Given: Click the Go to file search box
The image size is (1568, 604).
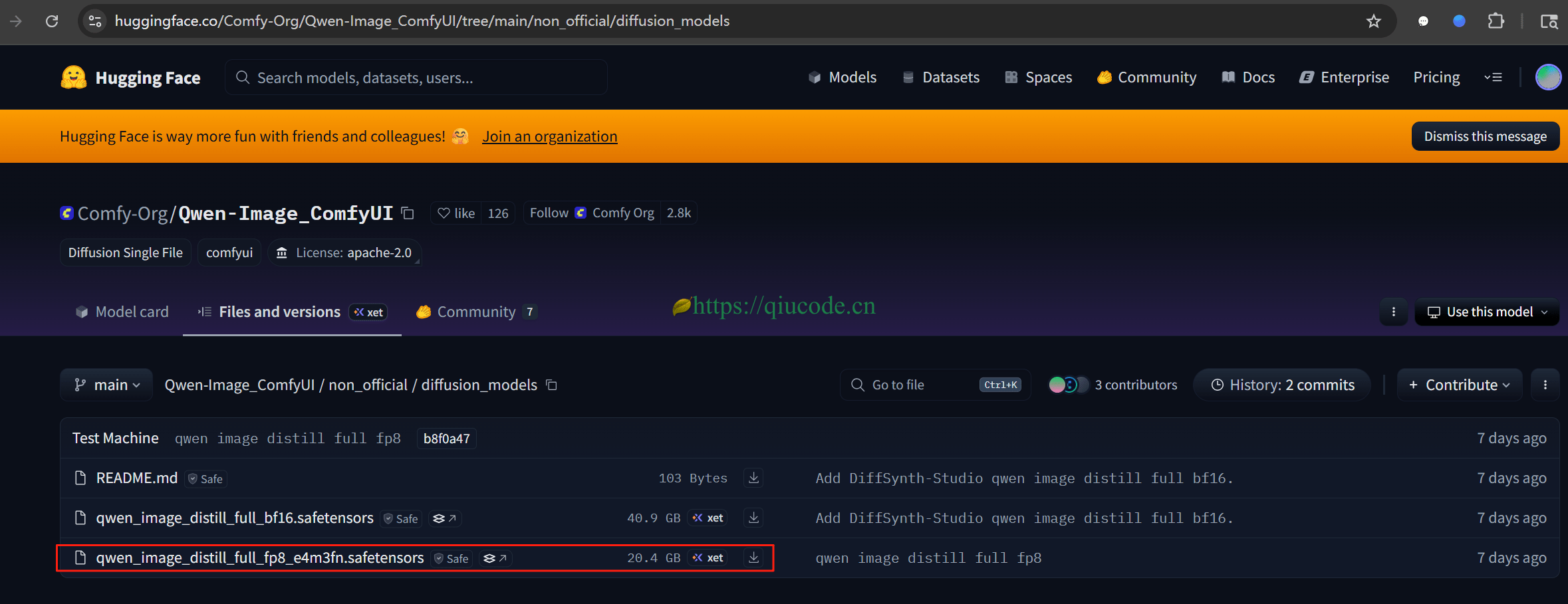Looking at the screenshot, I should click(x=935, y=385).
